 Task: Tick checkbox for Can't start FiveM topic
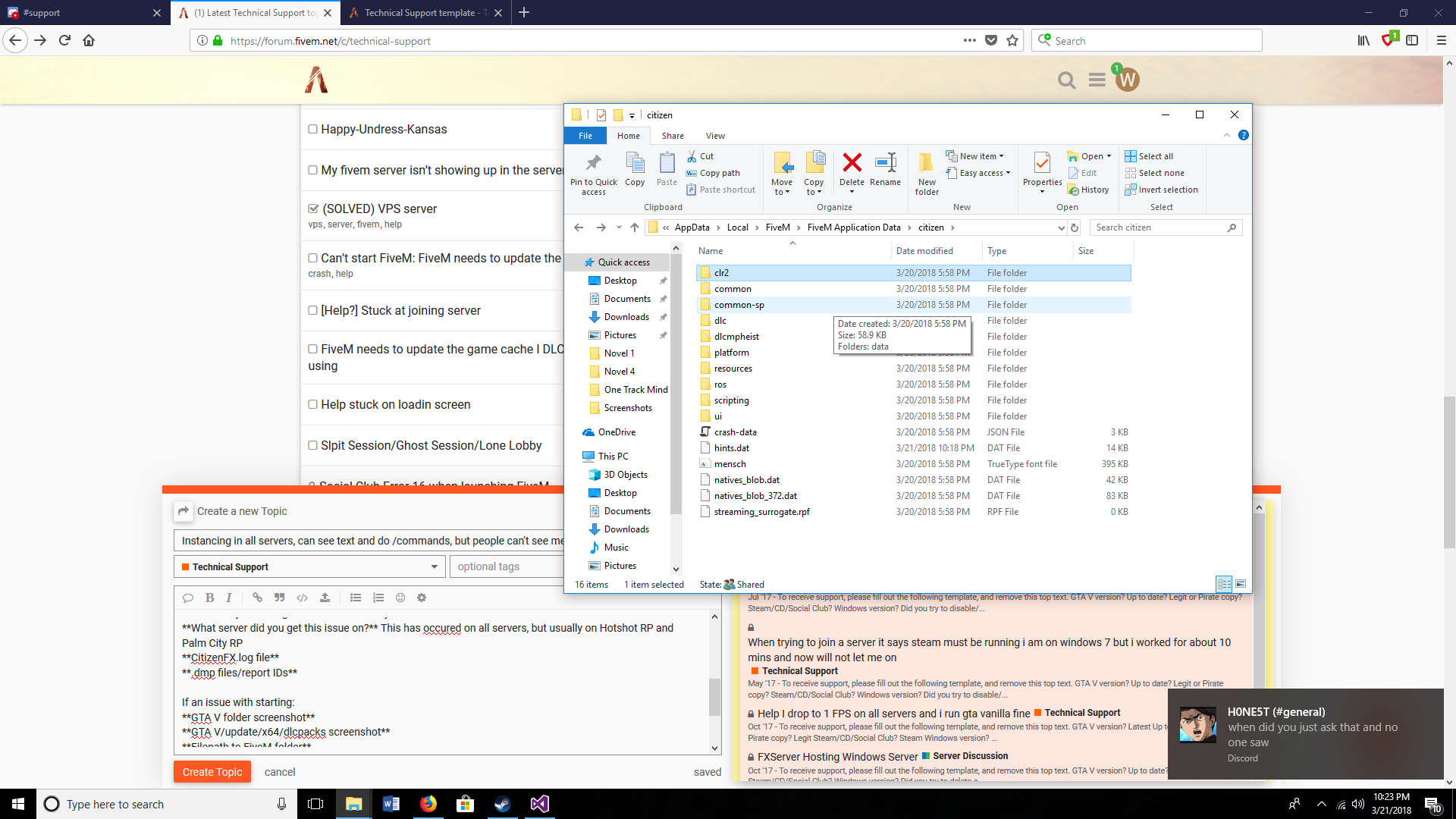[312, 258]
